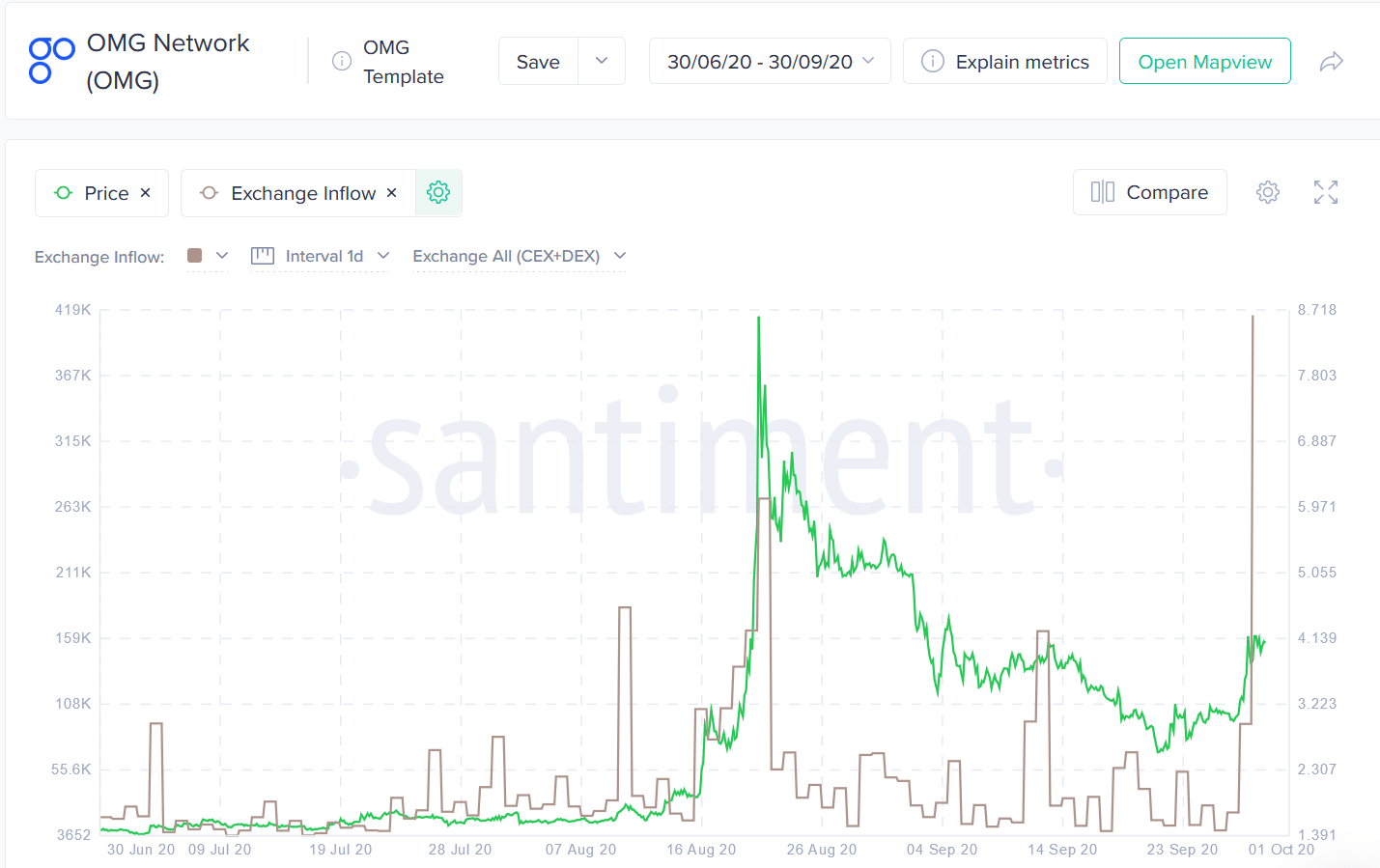Click the 07 Aug 20 axis label
Screen dimensions: 1380x868
click(x=580, y=850)
